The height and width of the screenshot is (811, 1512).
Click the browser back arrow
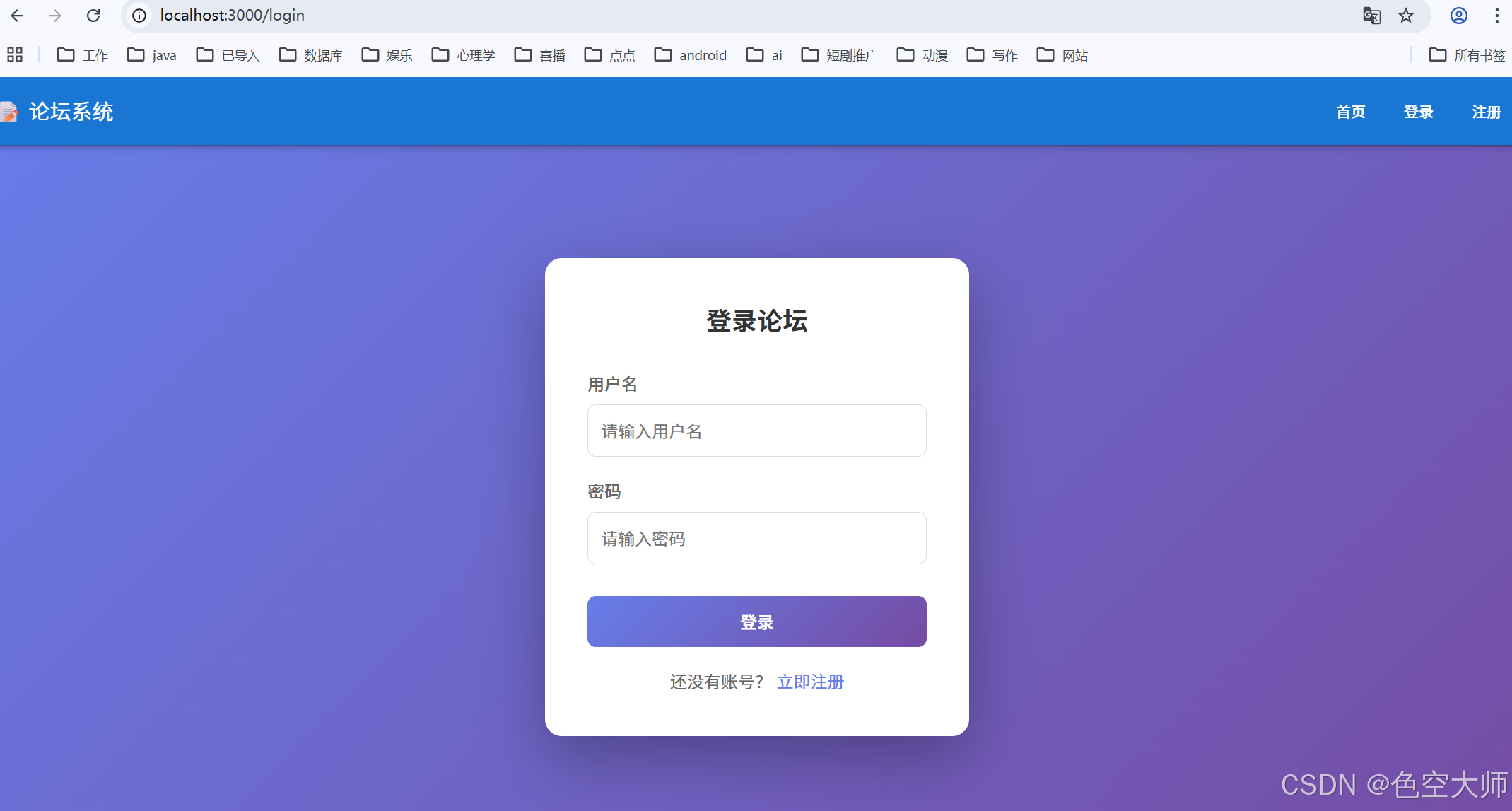[x=17, y=16]
